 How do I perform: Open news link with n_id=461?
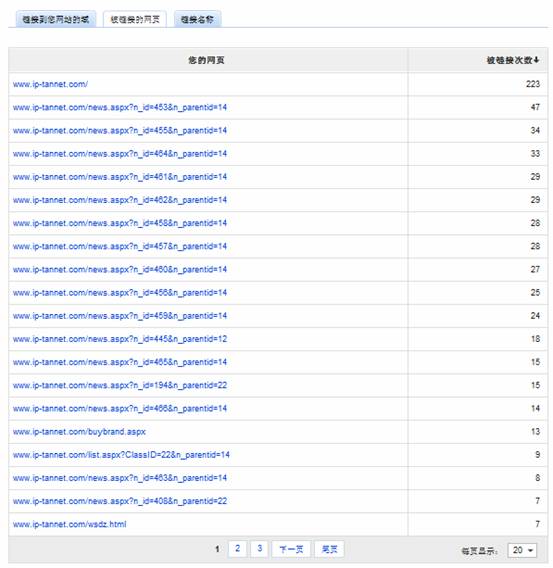tap(120, 177)
